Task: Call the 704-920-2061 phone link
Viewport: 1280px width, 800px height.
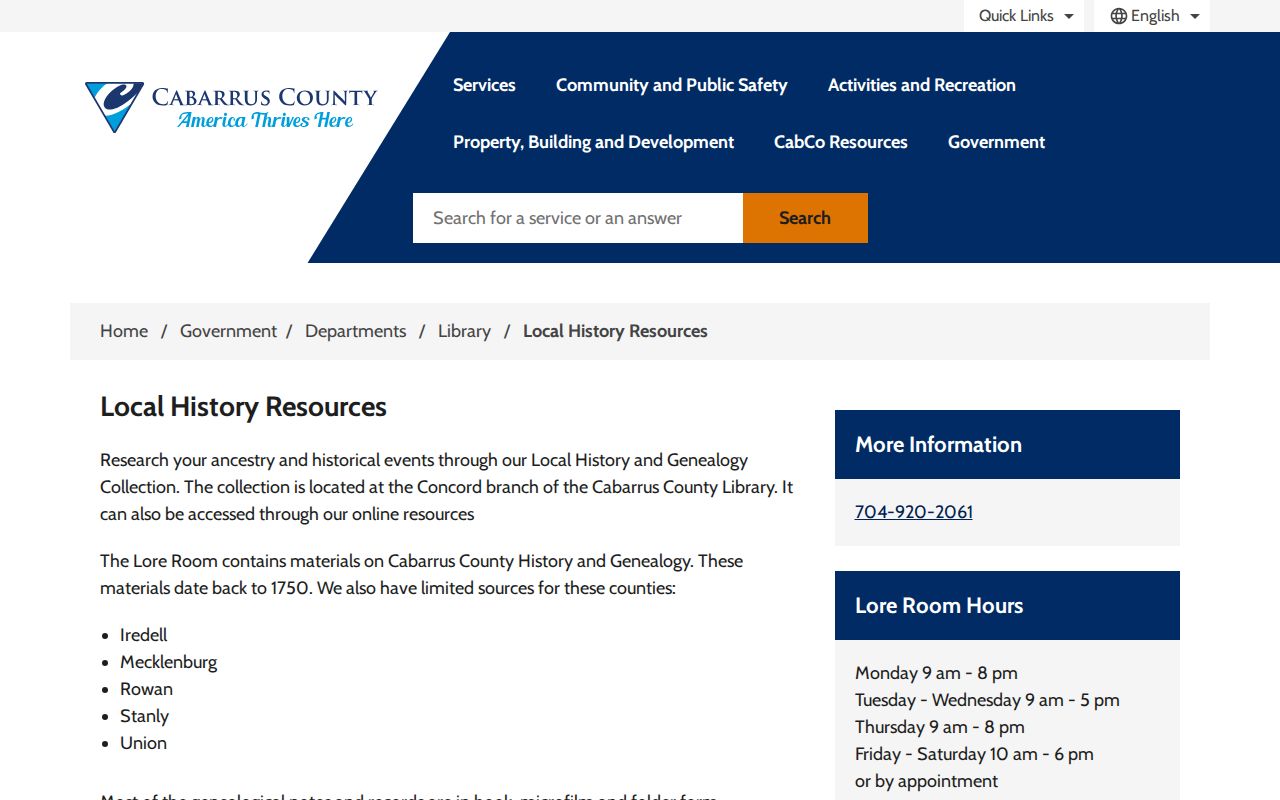Action: click(914, 512)
